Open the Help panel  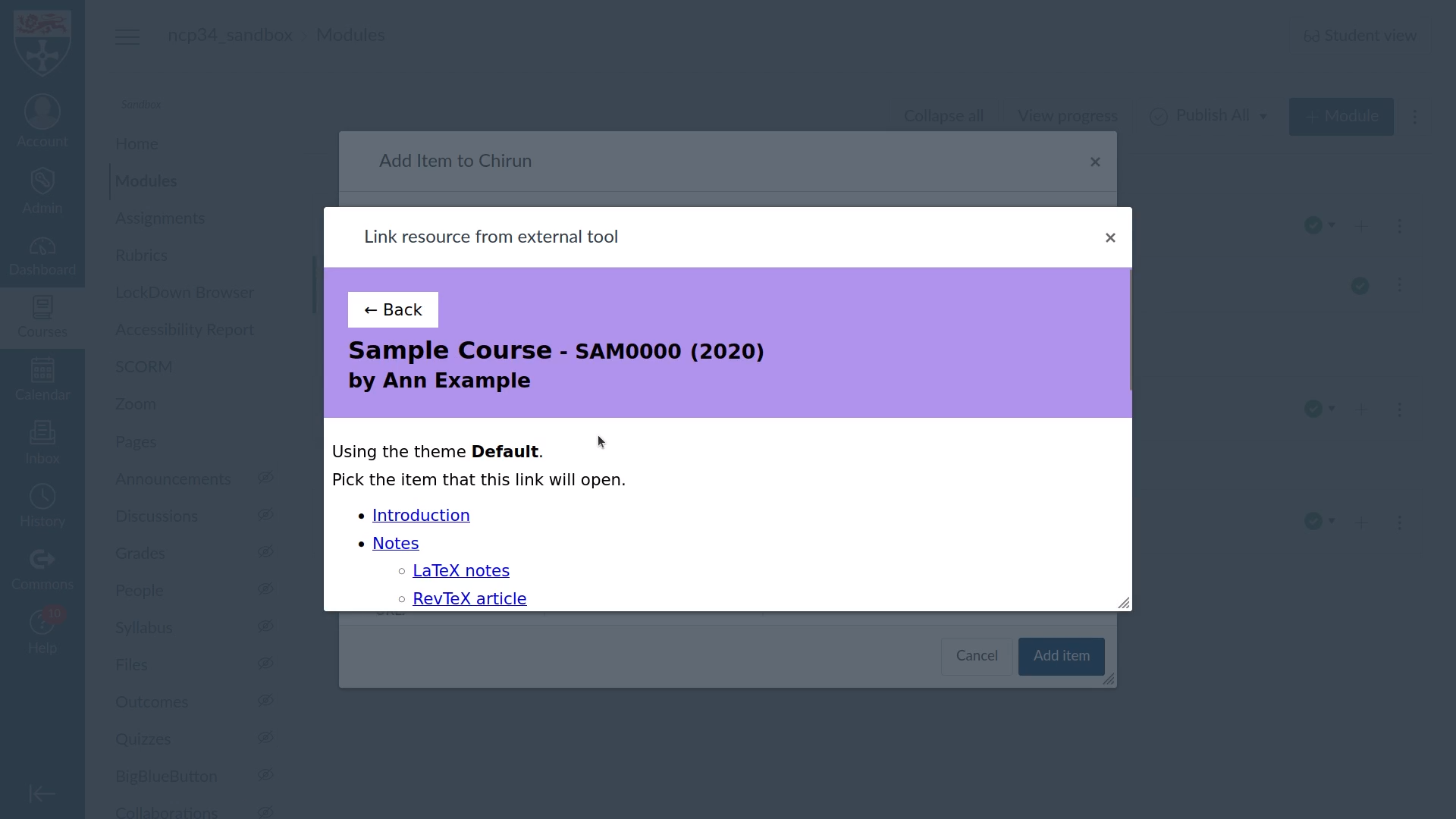point(42,632)
